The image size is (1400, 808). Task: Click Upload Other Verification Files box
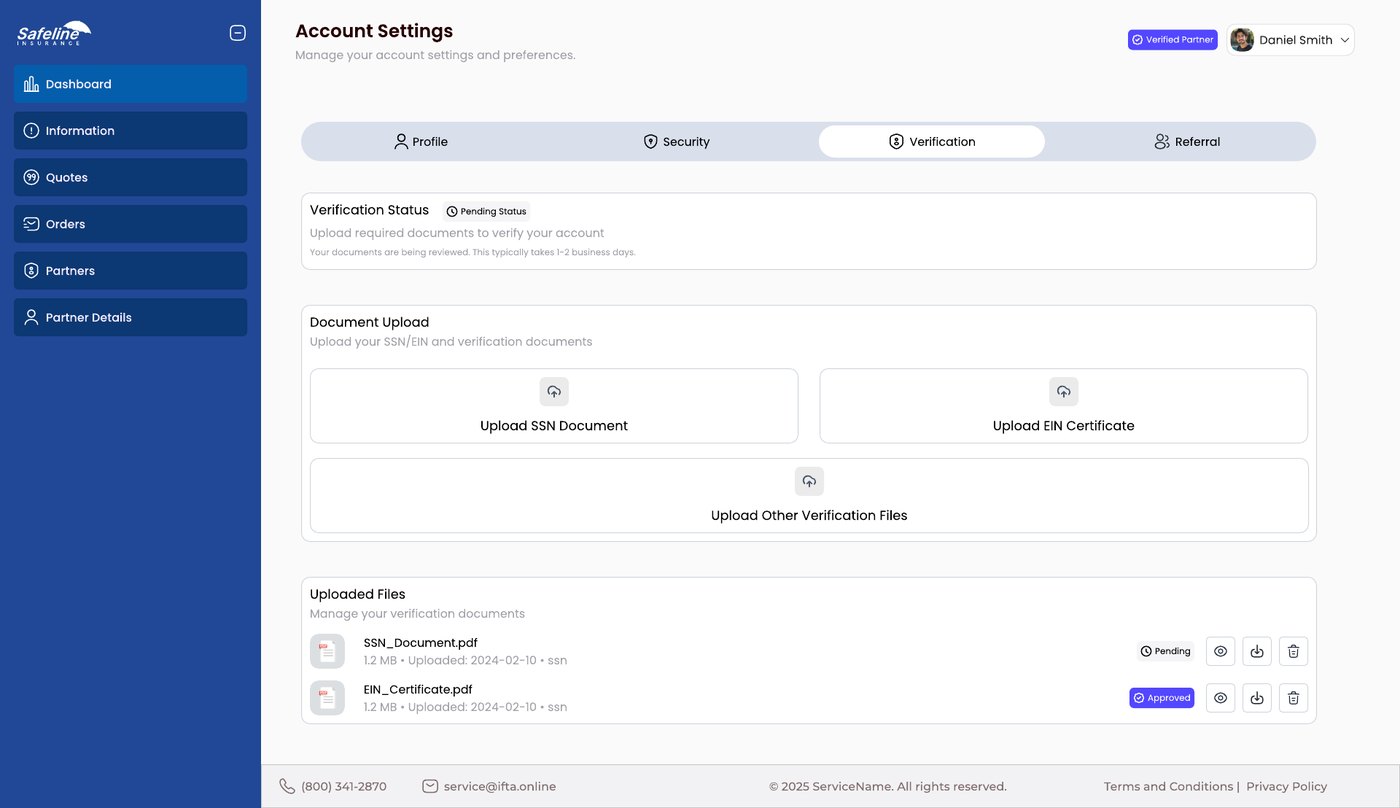809,496
